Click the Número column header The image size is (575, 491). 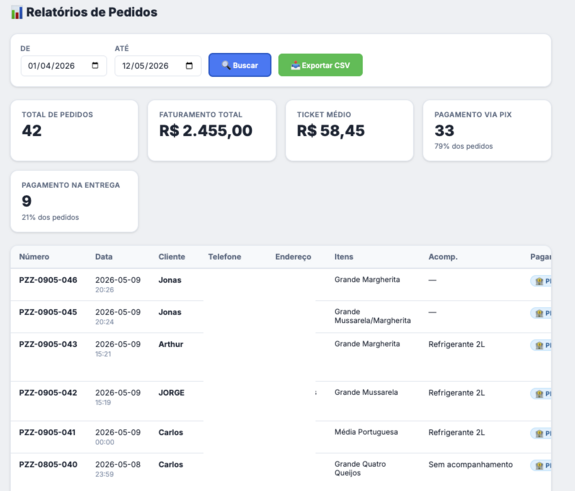[34, 257]
